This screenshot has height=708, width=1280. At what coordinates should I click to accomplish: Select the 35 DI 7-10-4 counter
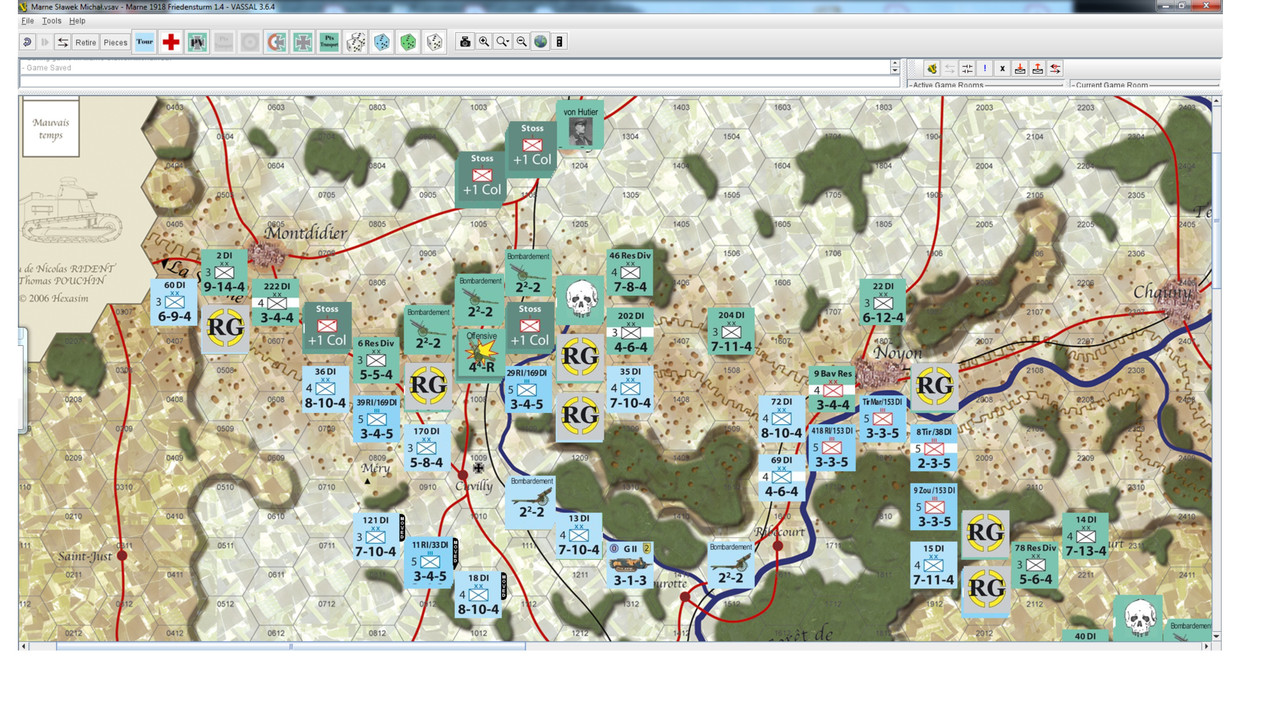point(630,389)
